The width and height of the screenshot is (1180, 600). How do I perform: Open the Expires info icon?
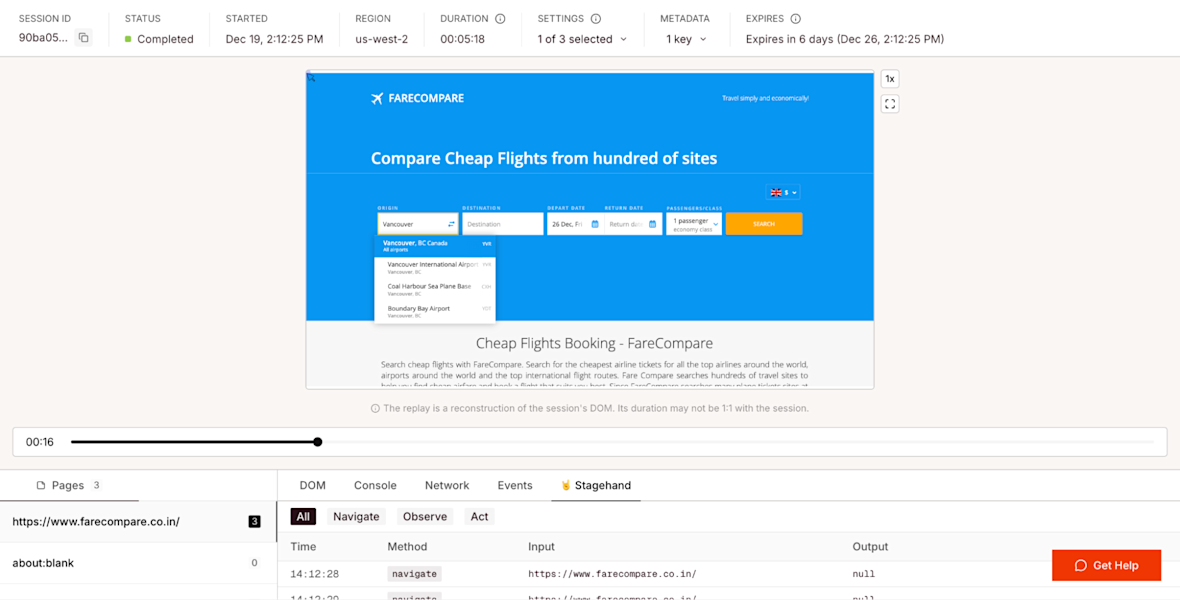pos(795,19)
